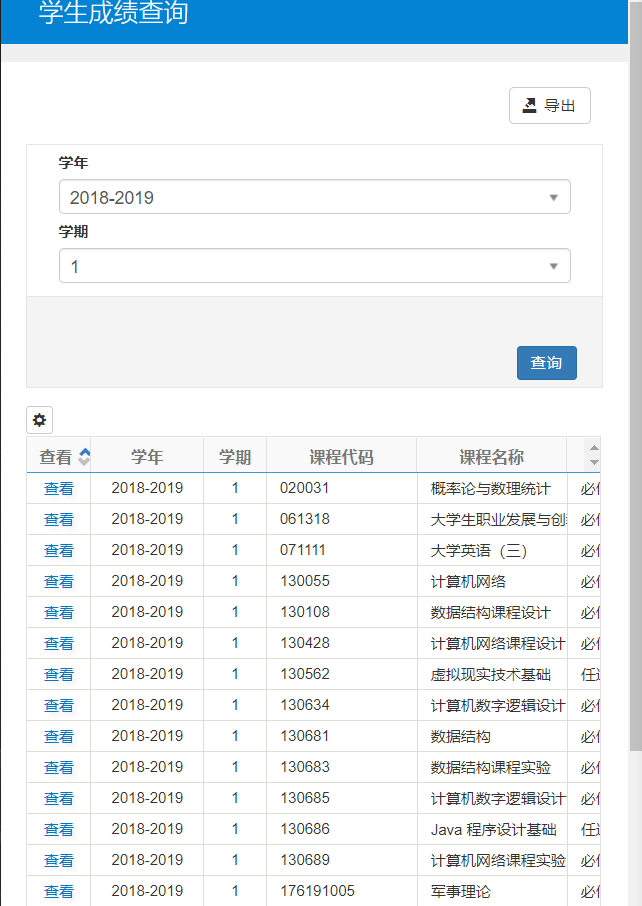
Task: Select course code cell 130634
Action: [x=342, y=705]
